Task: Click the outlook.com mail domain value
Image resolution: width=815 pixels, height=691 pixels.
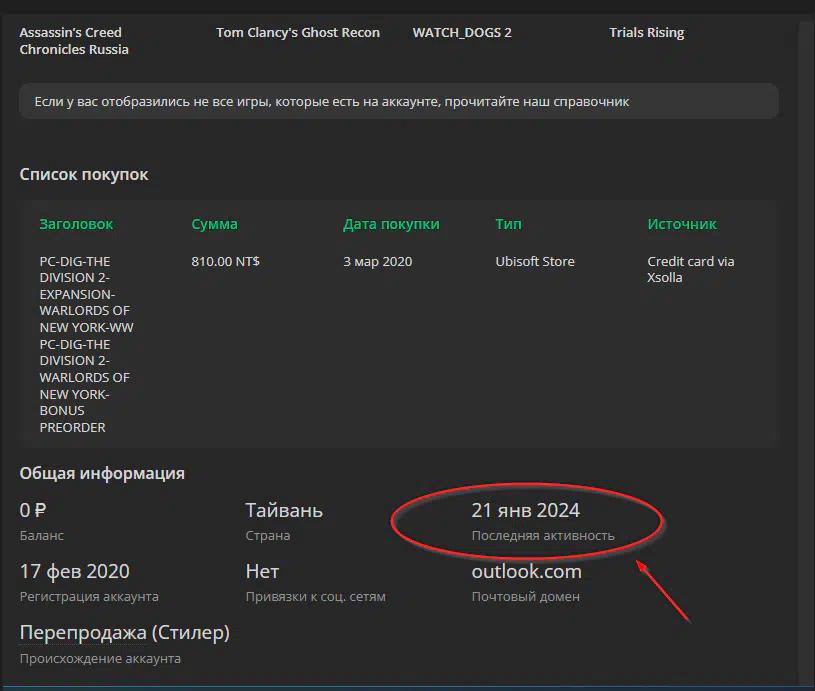Action: (526, 571)
